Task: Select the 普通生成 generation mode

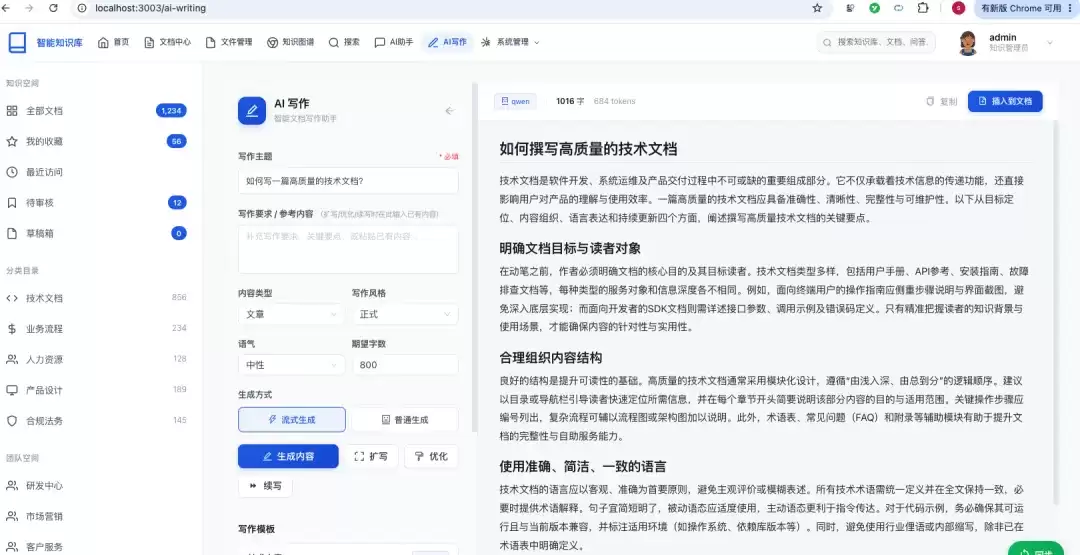Action: pos(405,419)
